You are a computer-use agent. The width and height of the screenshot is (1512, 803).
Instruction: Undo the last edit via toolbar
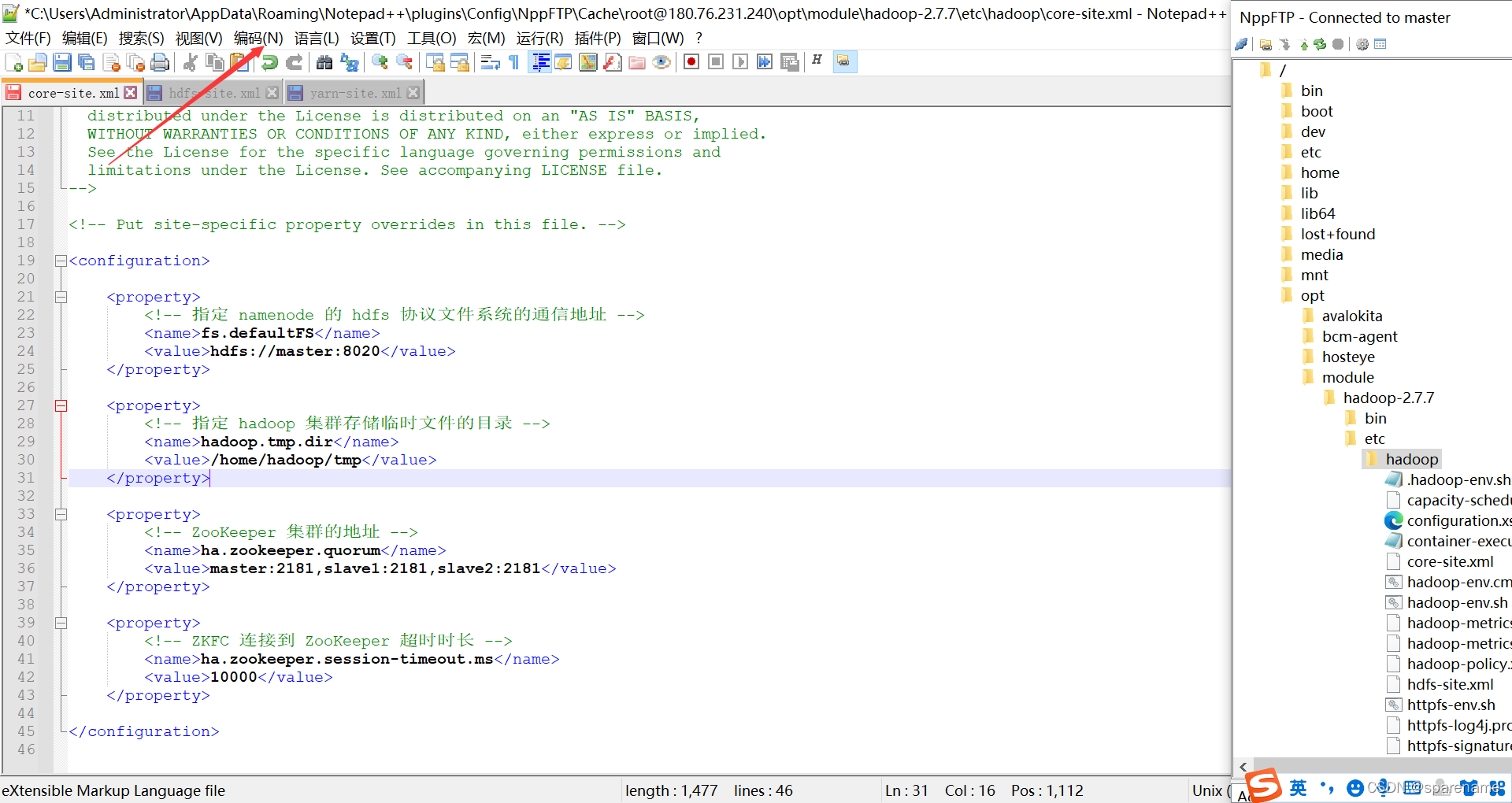click(269, 62)
